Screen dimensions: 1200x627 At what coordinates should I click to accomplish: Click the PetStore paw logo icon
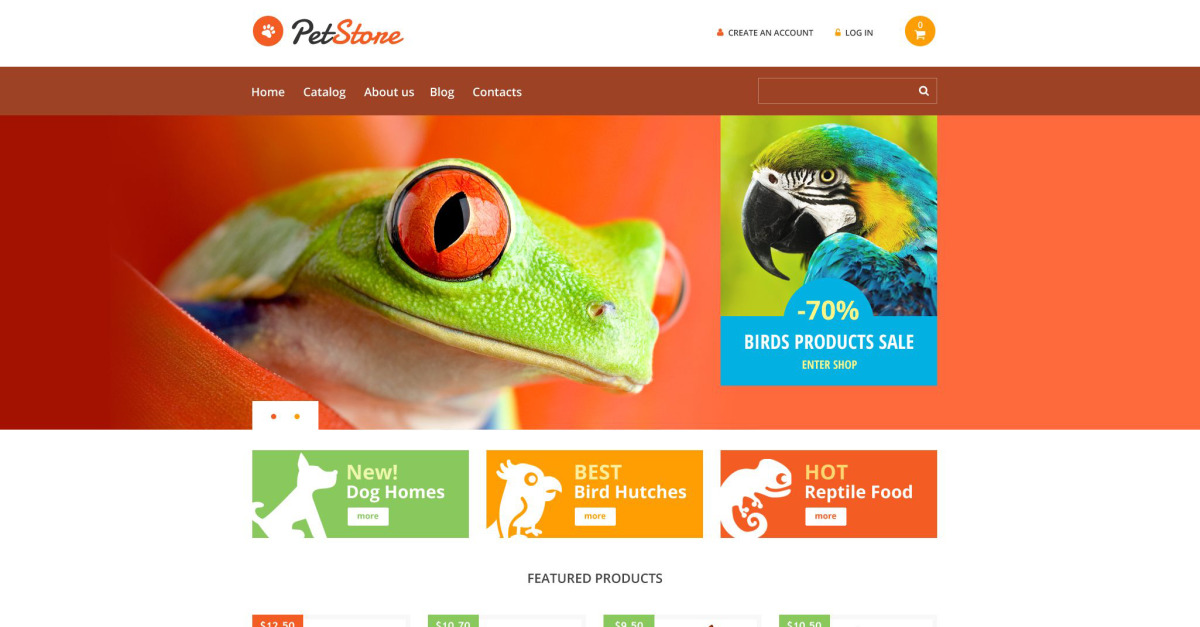(268, 31)
